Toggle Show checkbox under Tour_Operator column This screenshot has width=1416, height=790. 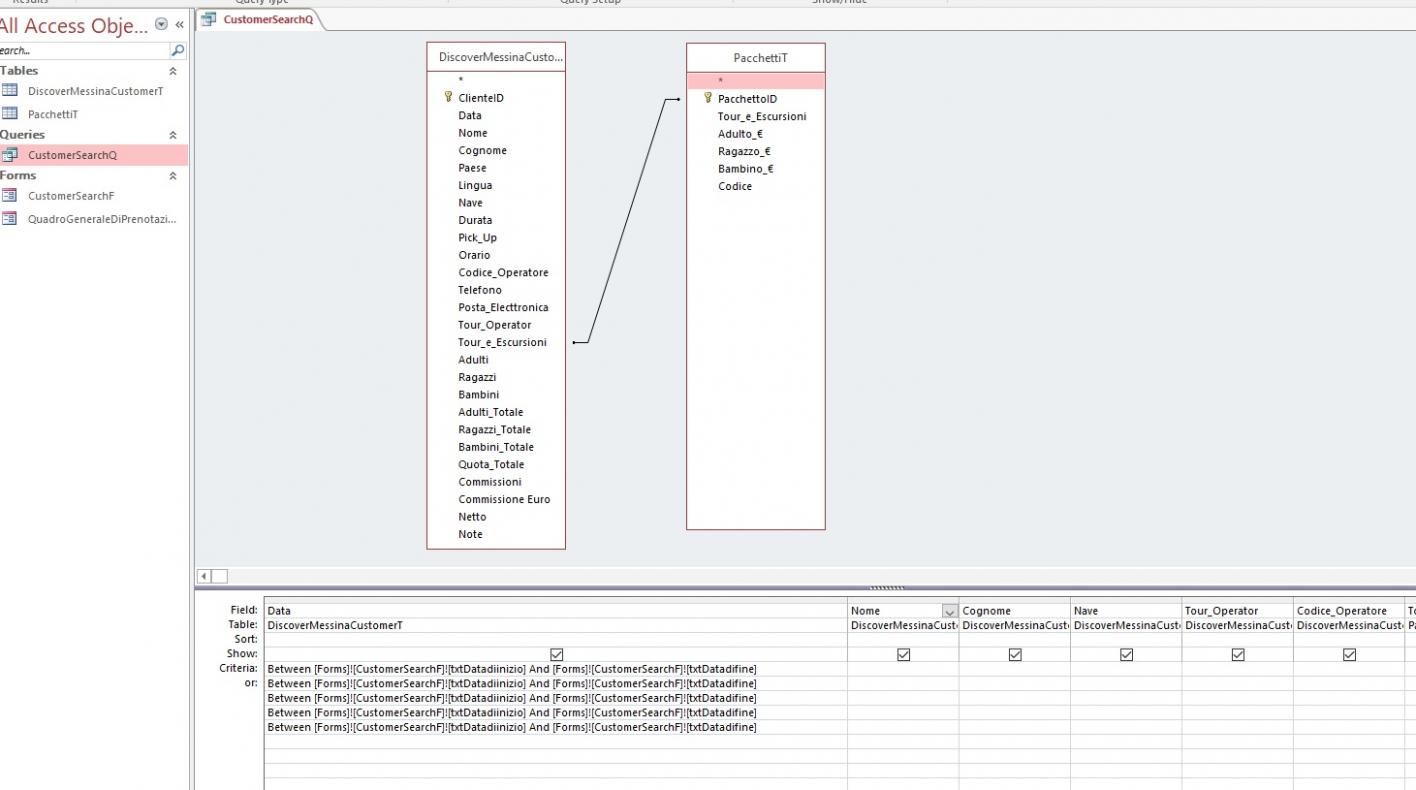1238,654
